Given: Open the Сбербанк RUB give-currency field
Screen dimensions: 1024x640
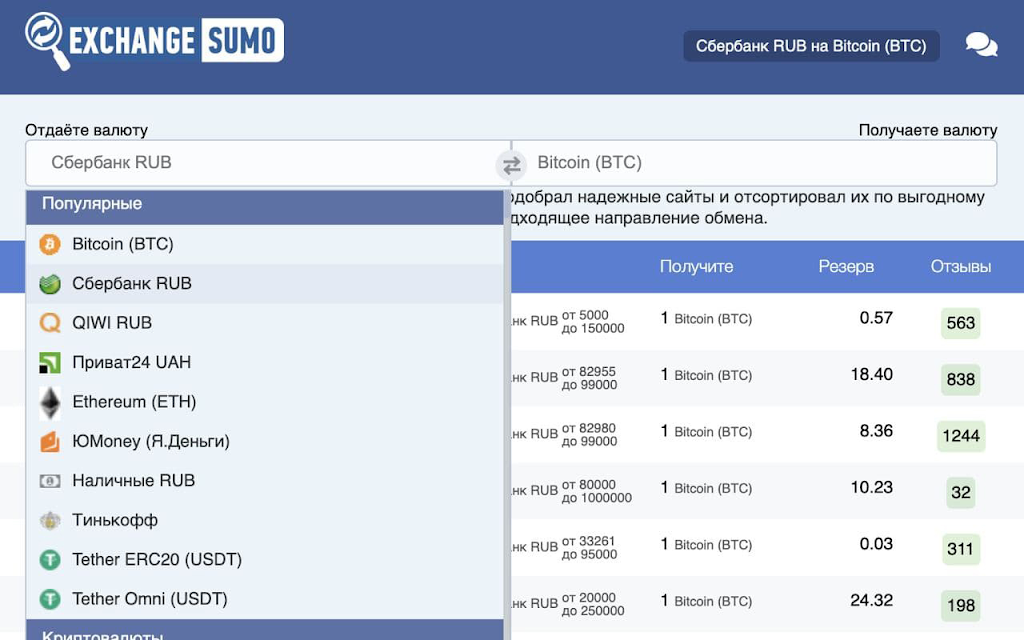Looking at the screenshot, I should coord(261,163).
